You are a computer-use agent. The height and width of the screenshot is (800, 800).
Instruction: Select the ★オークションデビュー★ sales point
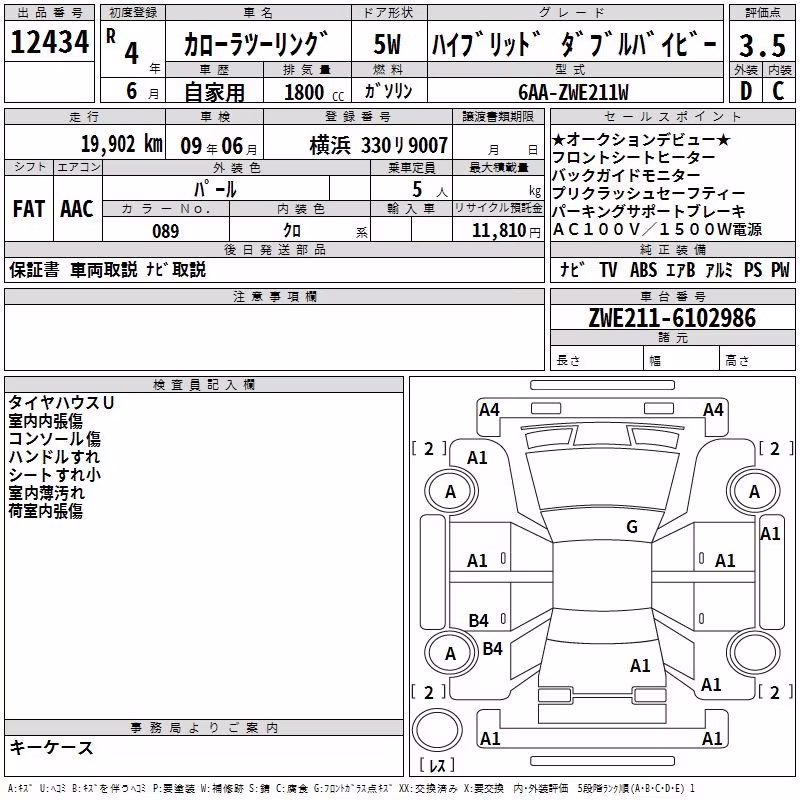tap(641, 139)
